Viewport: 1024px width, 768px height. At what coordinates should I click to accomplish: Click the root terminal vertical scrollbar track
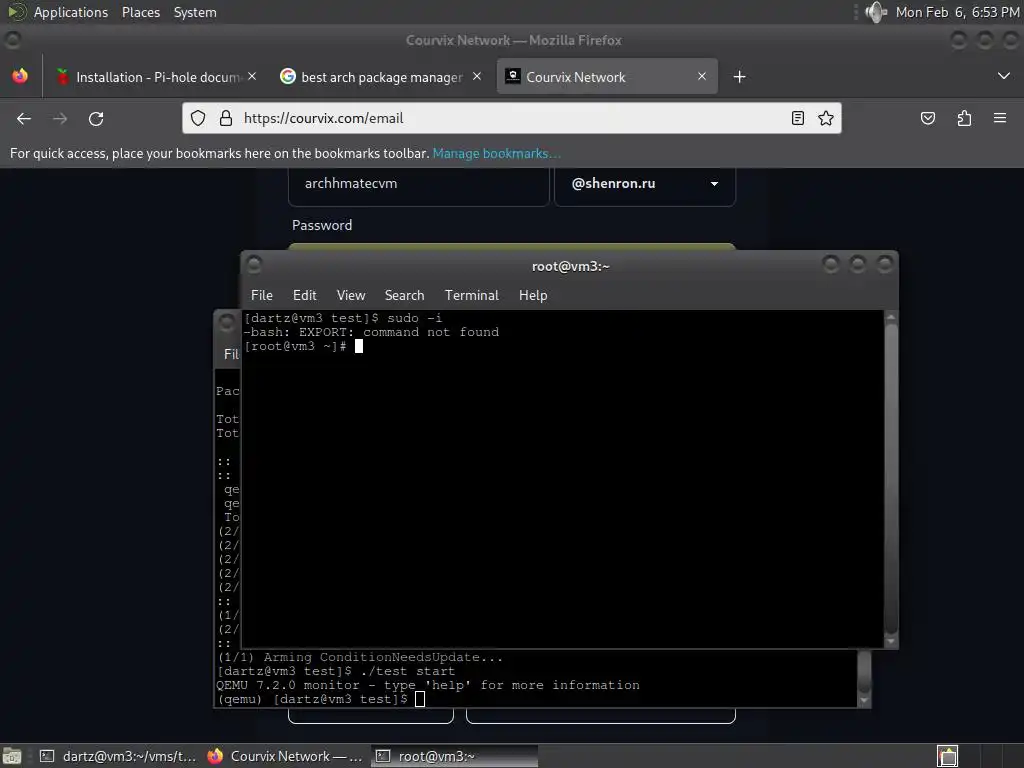click(x=891, y=479)
